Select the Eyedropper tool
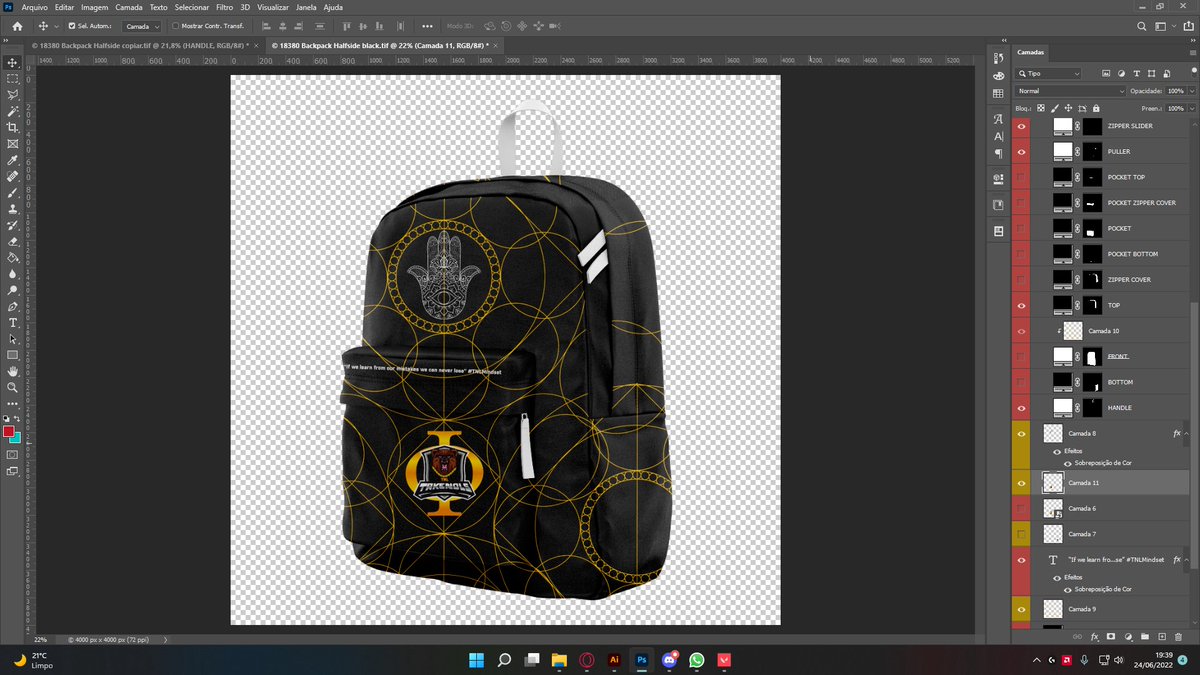Image resolution: width=1200 pixels, height=675 pixels. click(x=13, y=160)
